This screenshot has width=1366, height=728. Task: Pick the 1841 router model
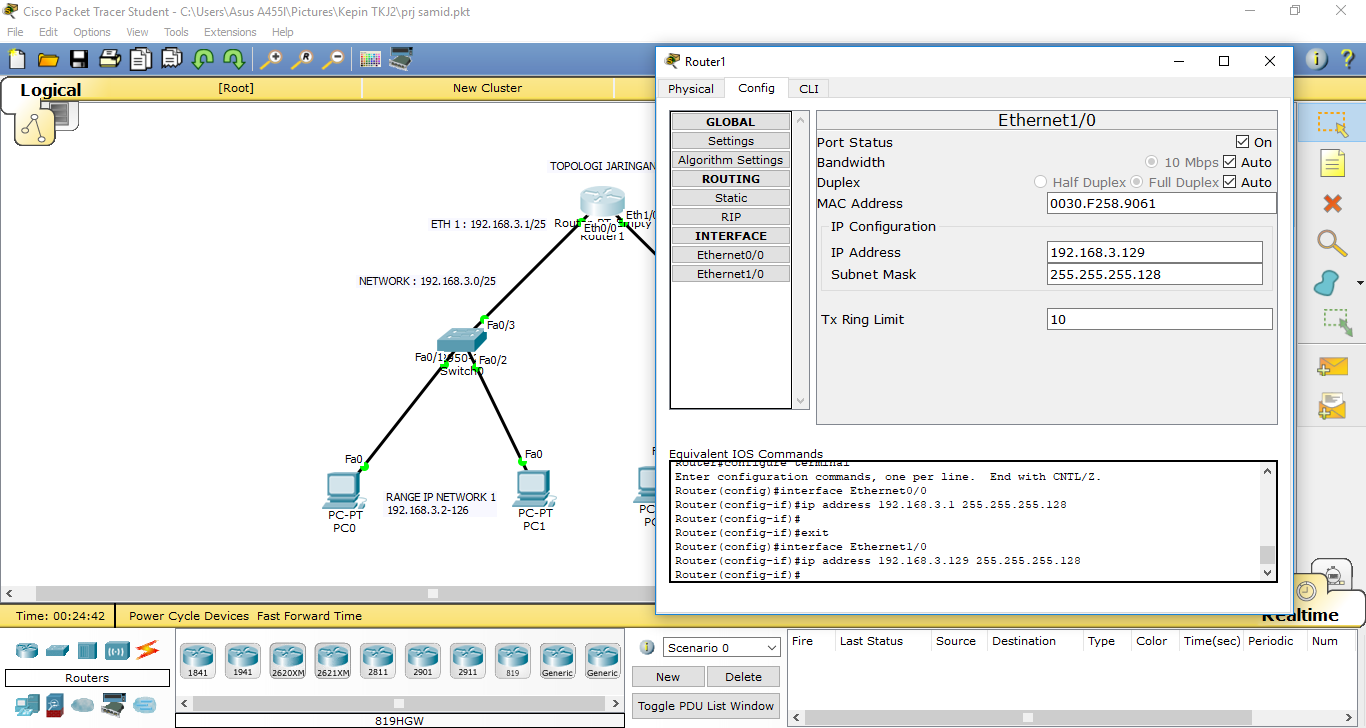tap(198, 661)
